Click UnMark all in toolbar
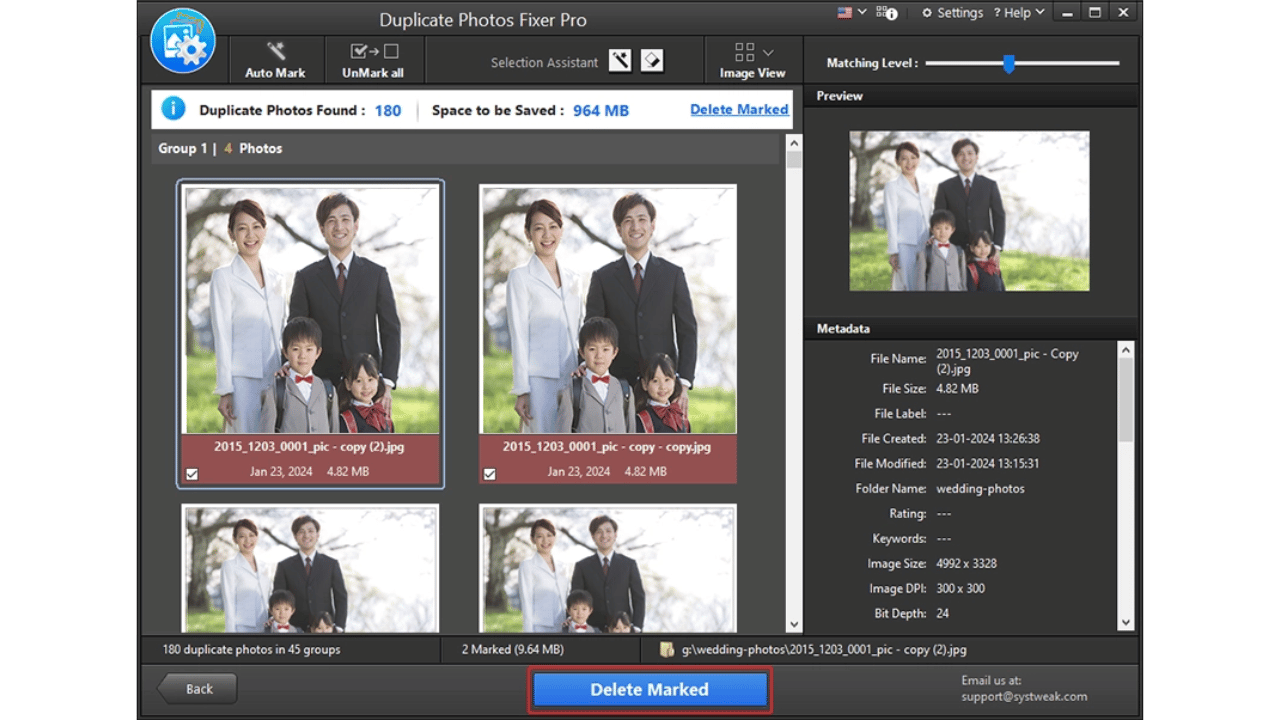This screenshot has height=720, width=1280. point(373,60)
